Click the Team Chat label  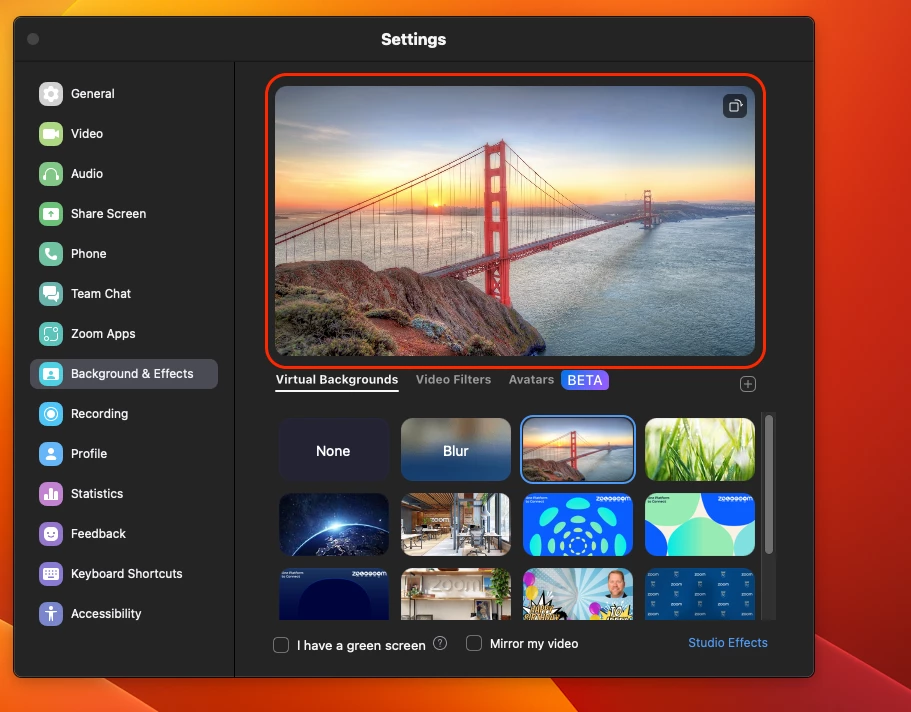101,294
